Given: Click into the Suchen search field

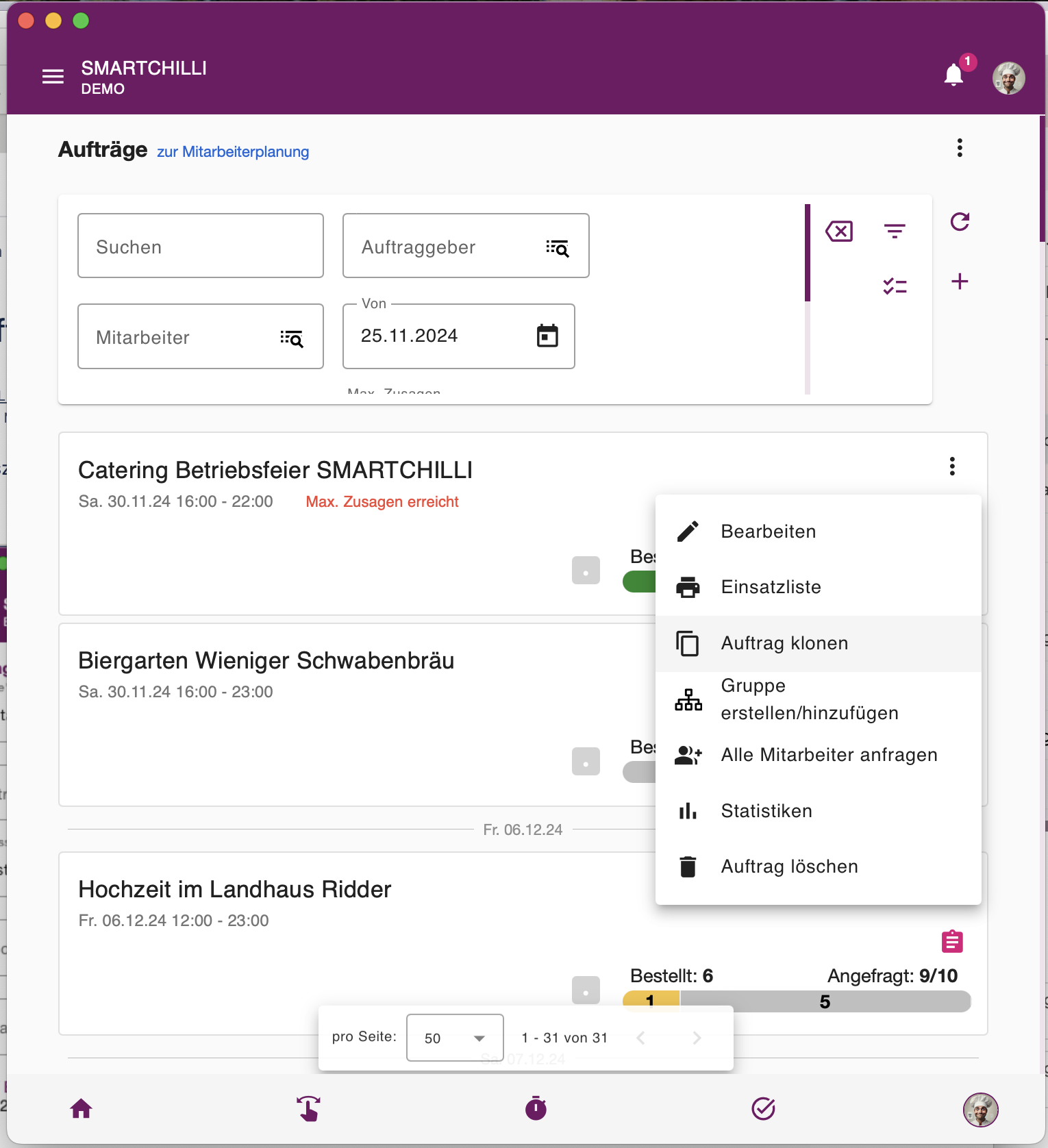Looking at the screenshot, I should pos(201,246).
